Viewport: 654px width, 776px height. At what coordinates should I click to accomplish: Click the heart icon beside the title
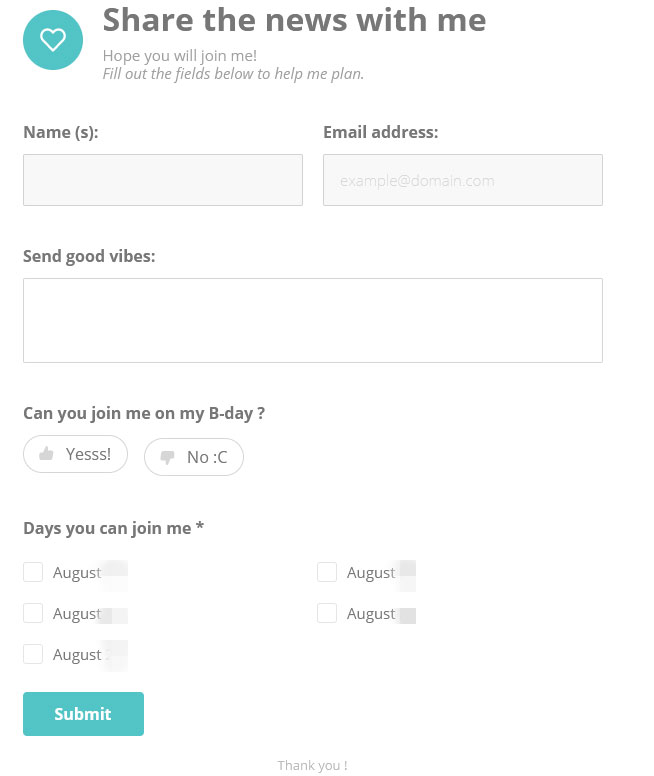[x=53, y=40]
